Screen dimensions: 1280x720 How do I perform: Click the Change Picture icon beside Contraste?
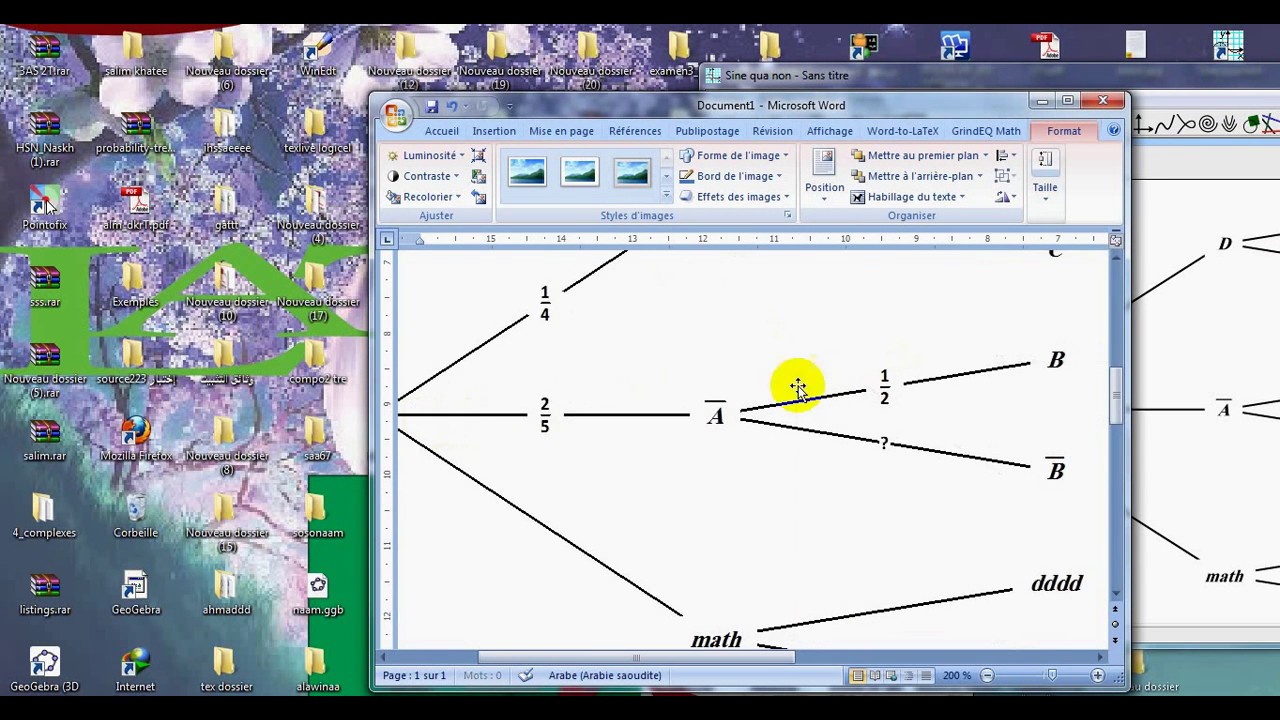coord(479,176)
